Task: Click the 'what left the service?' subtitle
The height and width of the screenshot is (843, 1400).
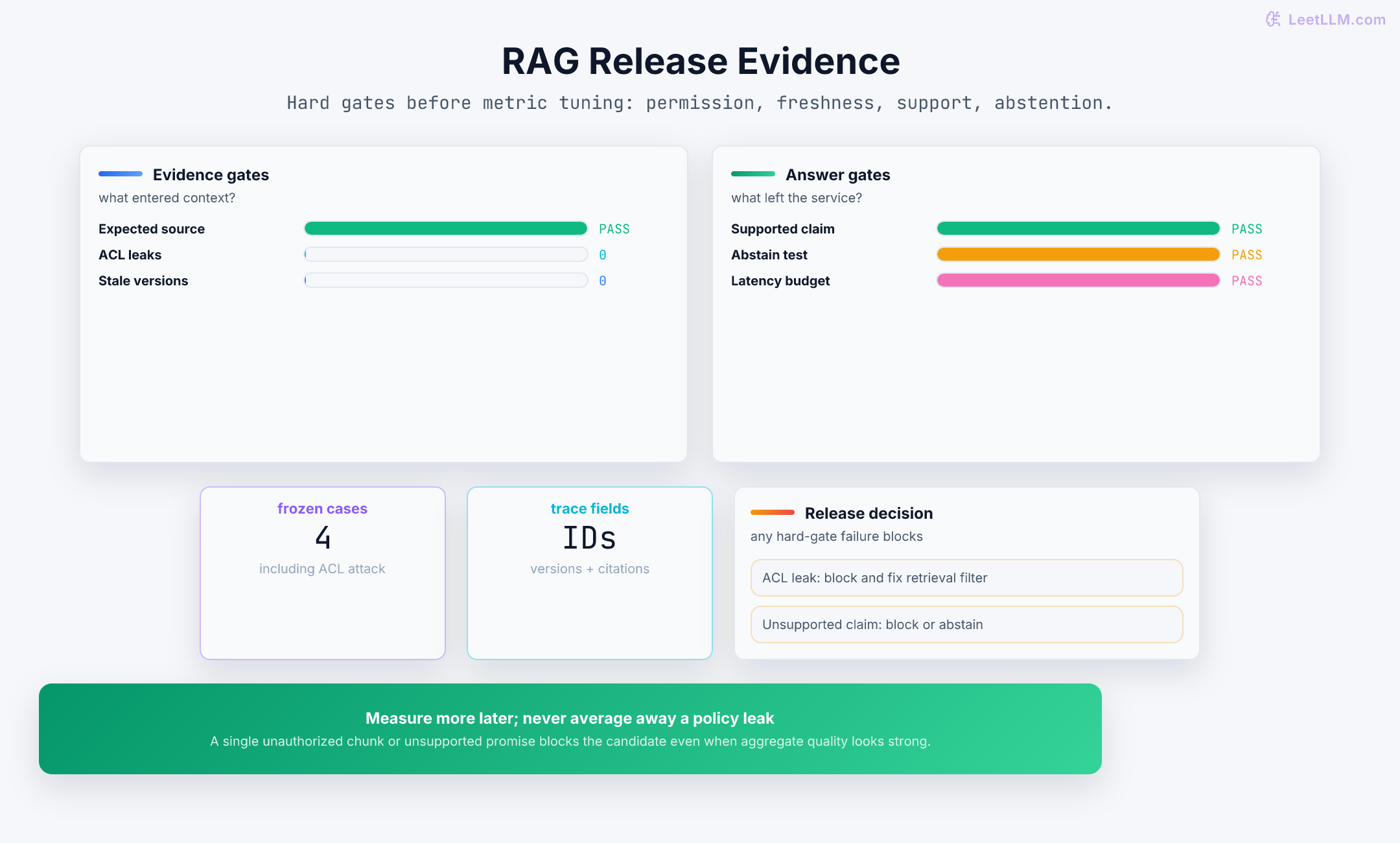Action: tap(797, 198)
